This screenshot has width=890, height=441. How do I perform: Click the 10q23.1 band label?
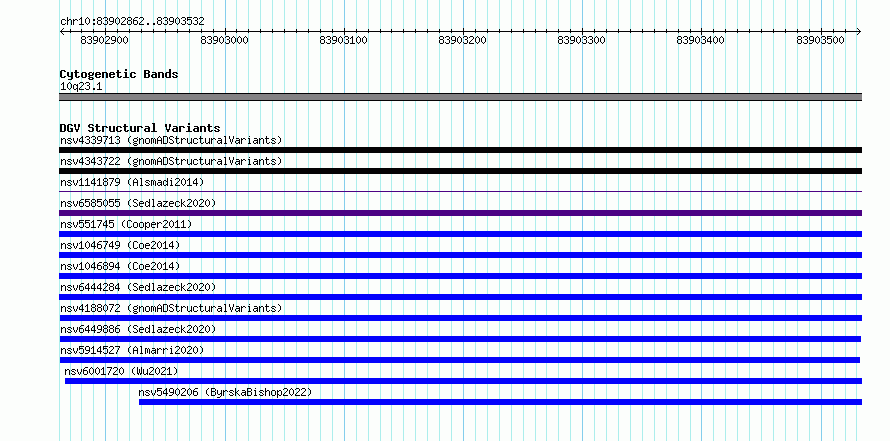(x=81, y=87)
